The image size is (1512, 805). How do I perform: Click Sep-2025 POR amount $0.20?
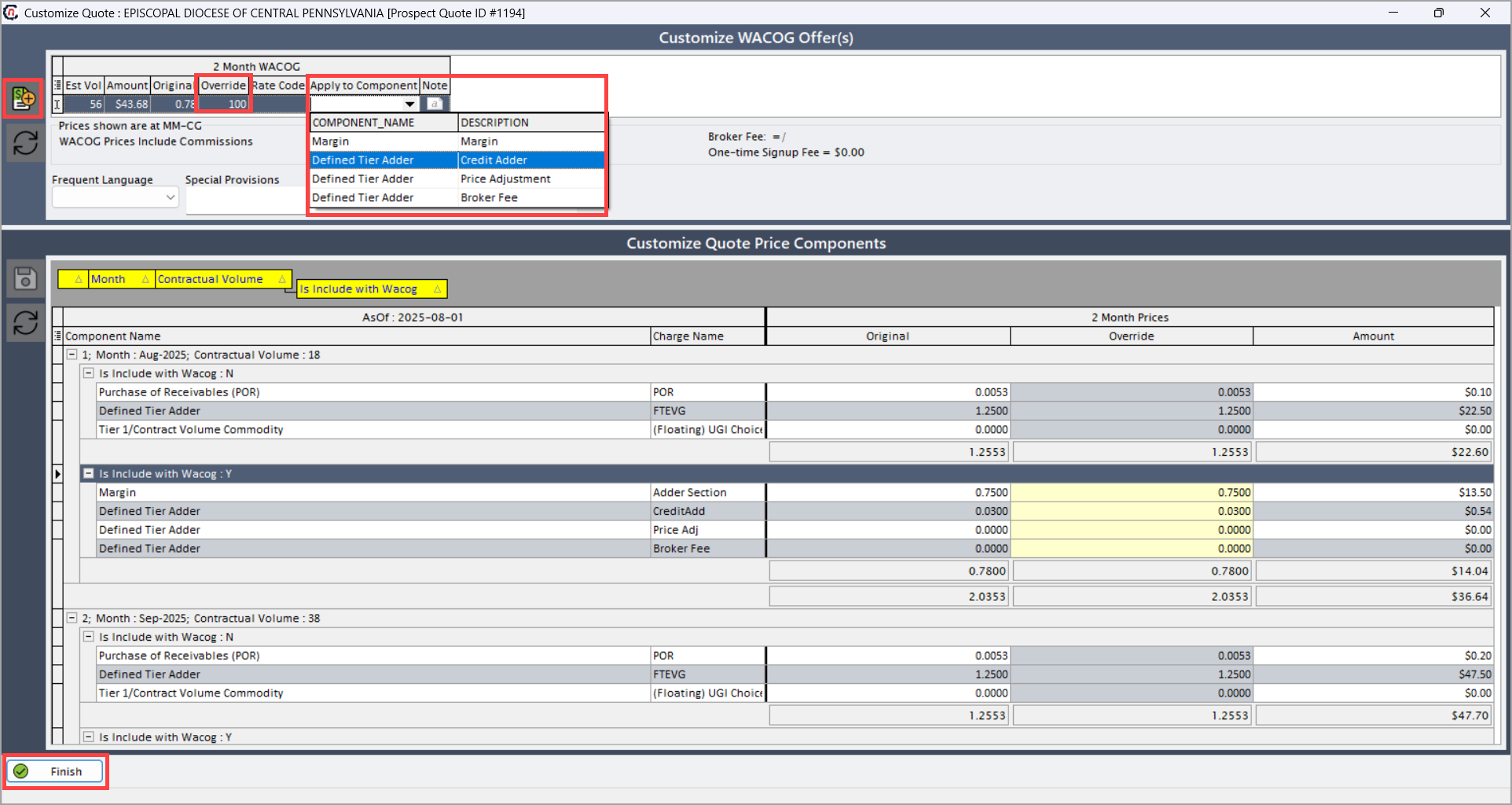click(x=1373, y=656)
